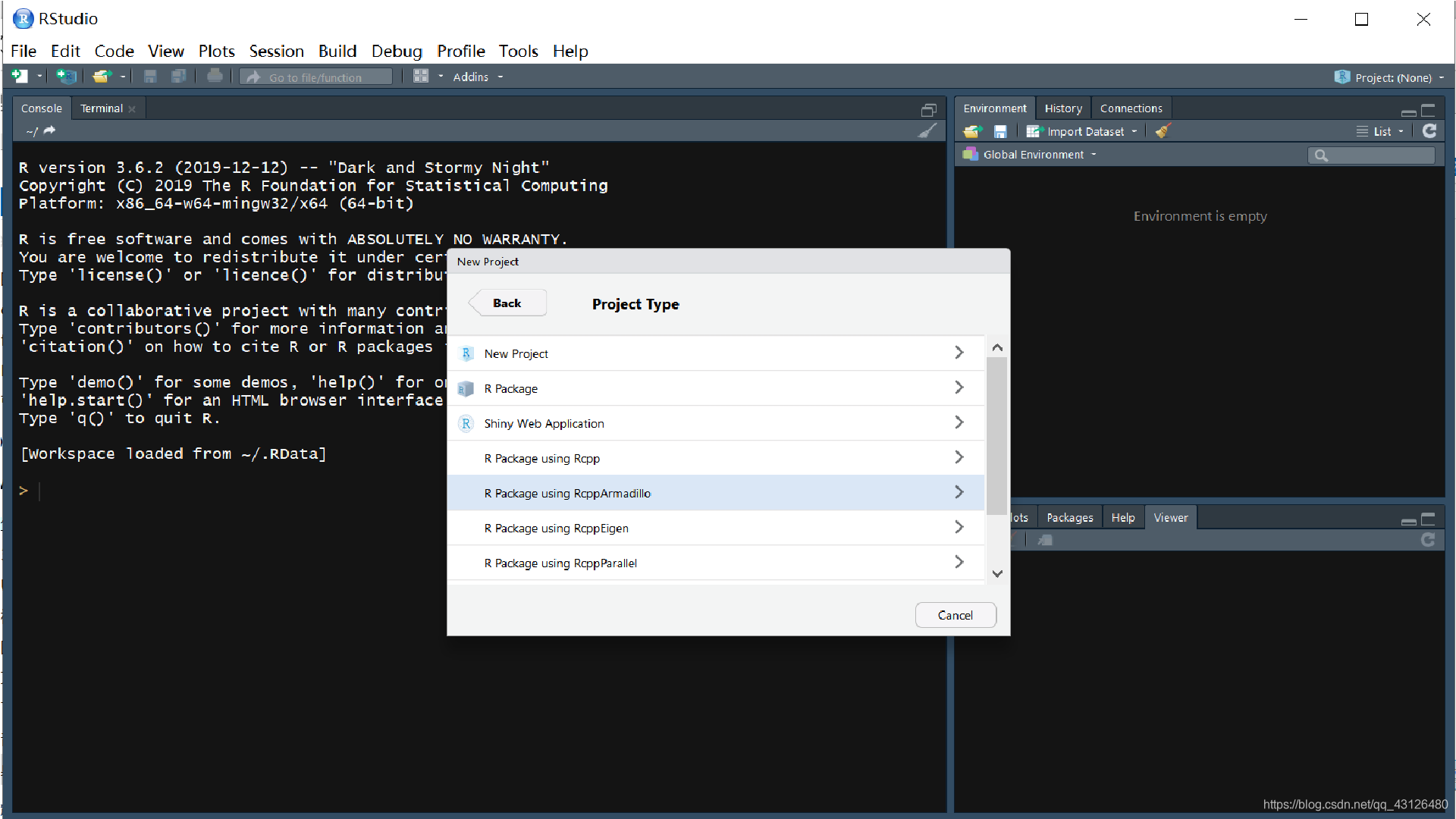Click the RStudio logo in title bar
This screenshot has height=819, width=1456.
23,18
